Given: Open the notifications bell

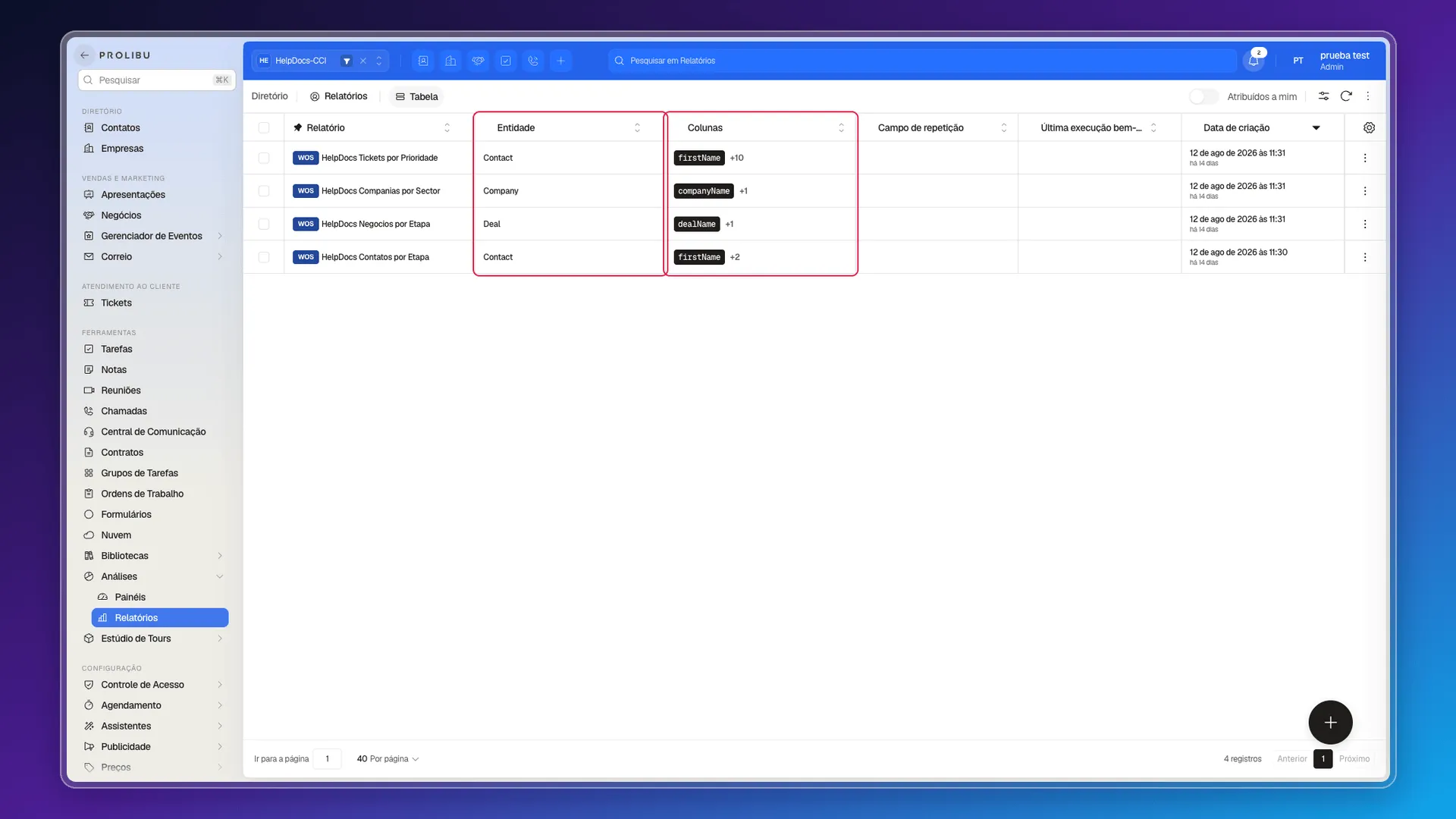Looking at the screenshot, I should coord(1254,61).
